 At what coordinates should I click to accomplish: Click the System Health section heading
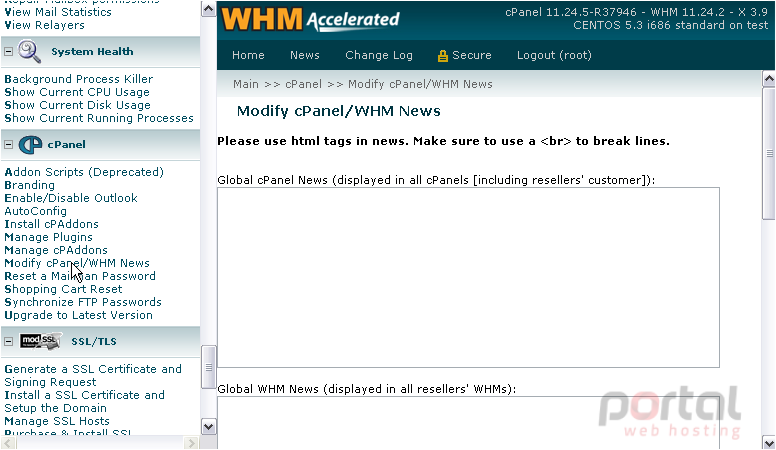tap(92, 51)
